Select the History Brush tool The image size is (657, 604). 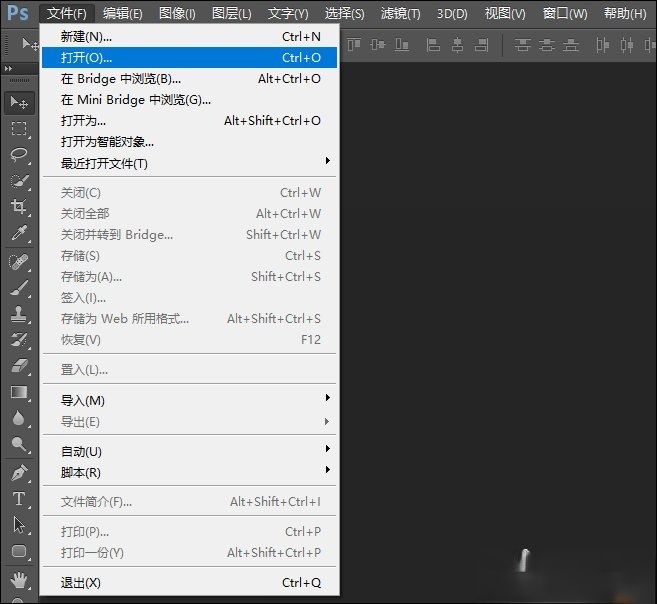[19, 340]
